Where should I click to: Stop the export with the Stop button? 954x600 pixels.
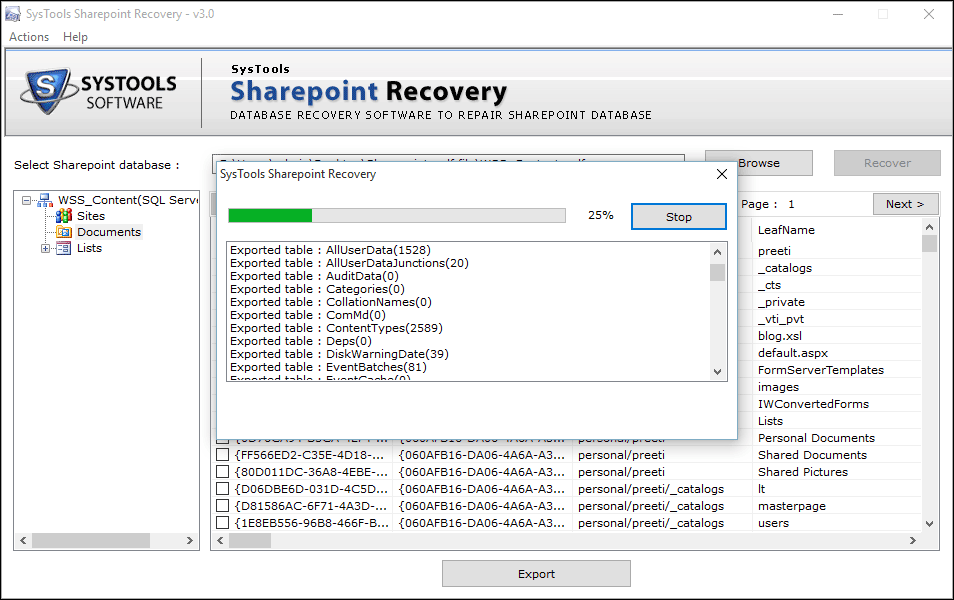pos(678,217)
